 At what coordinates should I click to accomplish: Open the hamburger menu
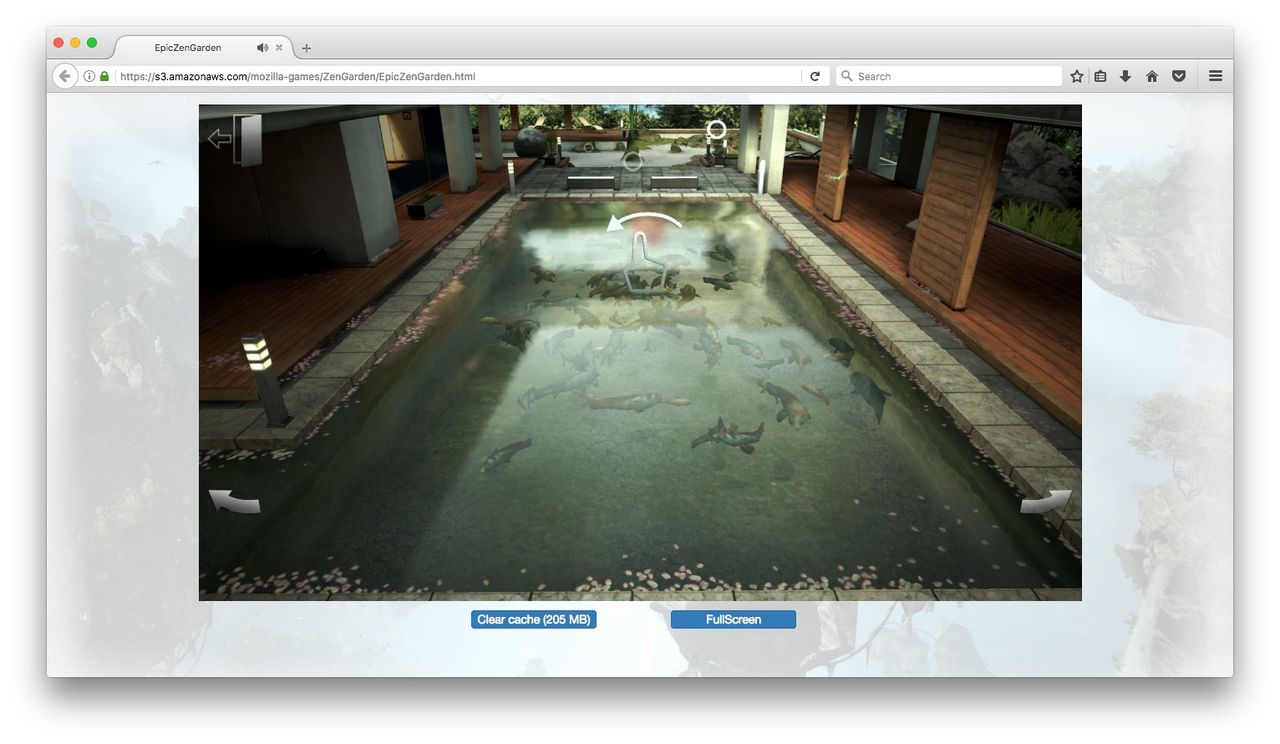[1216, 76]
